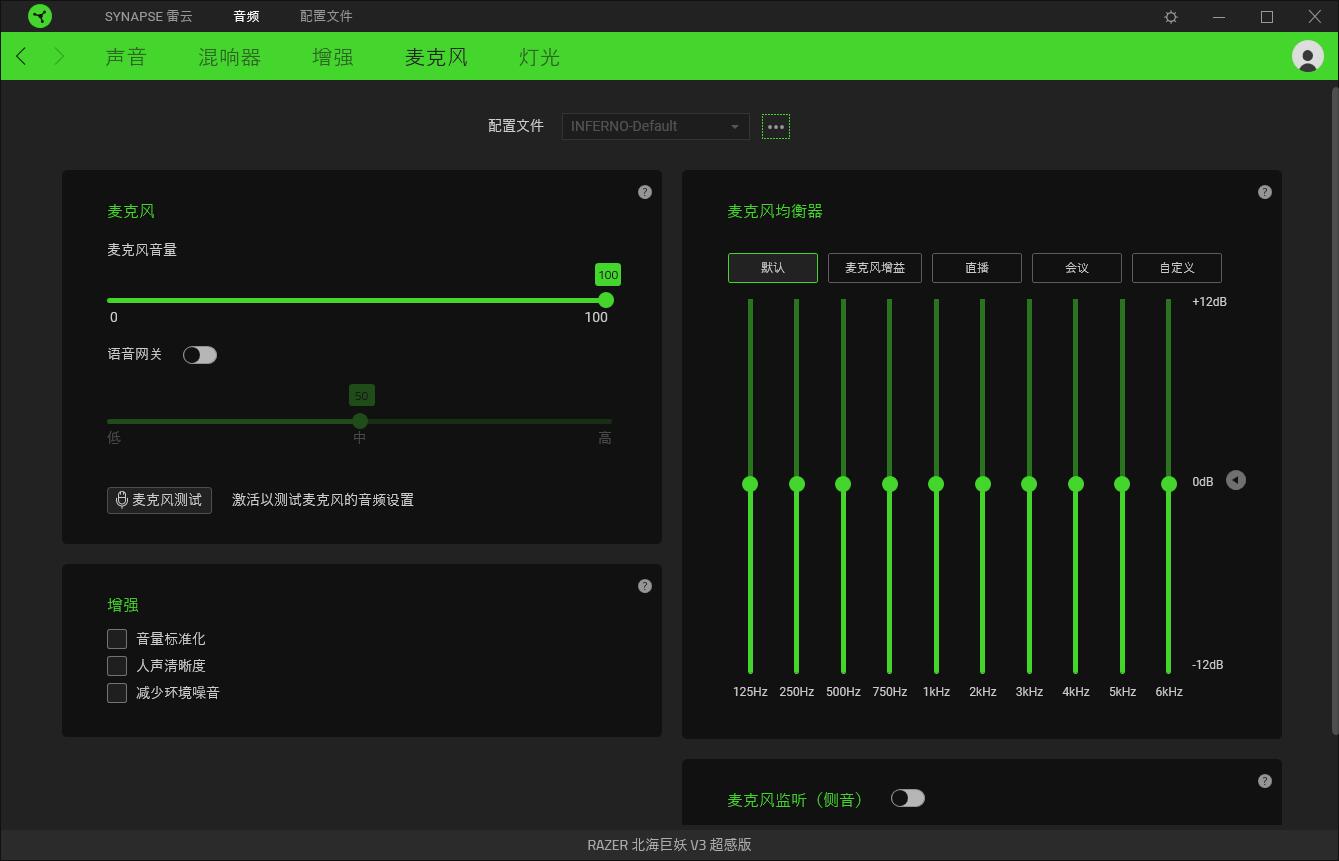Open profile options three-dot button

pyautogui.click(x=776, y=127)
